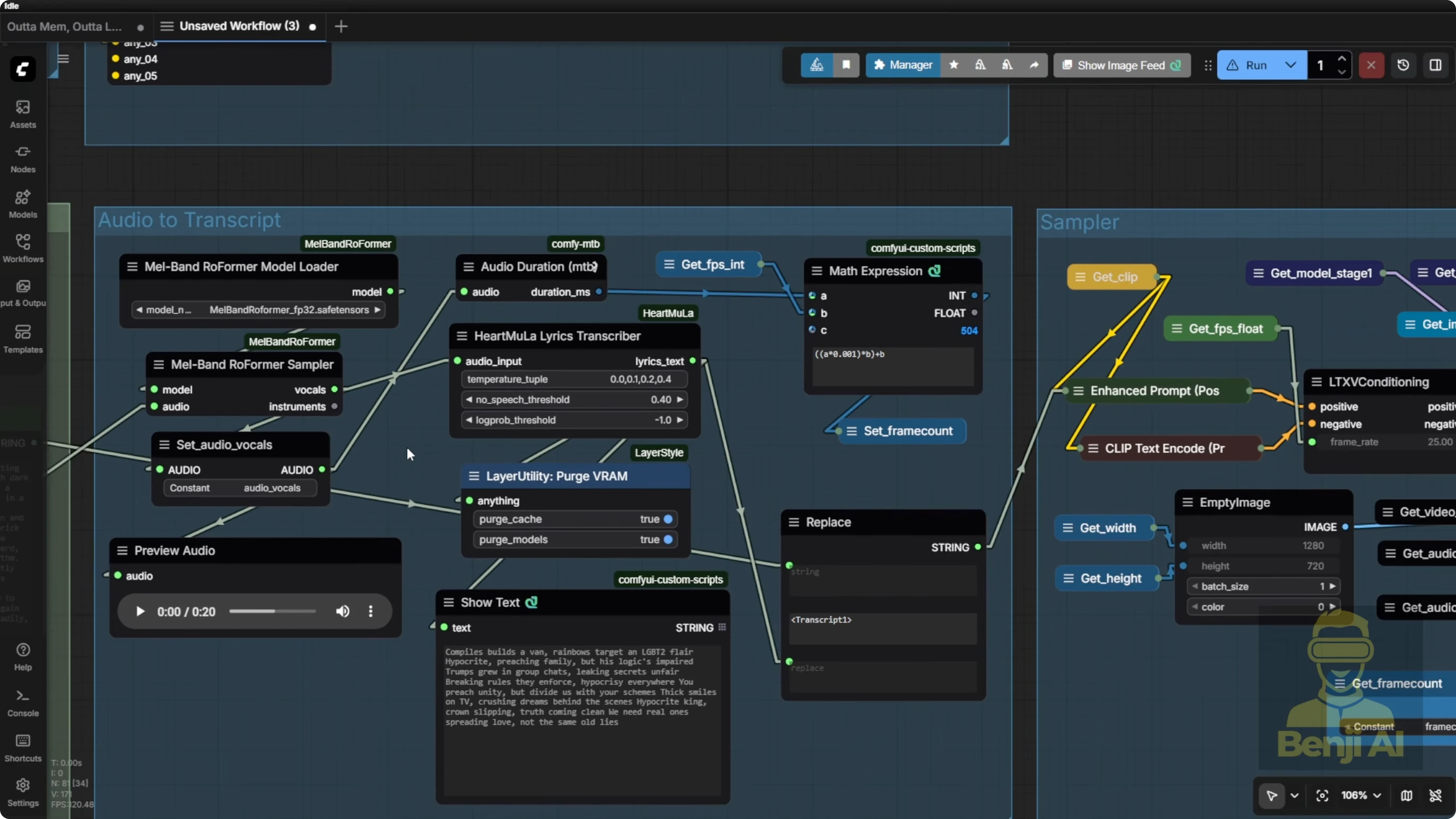The width and height of the screenshot is (1456, 819).
Task: Toggle the Show Image Feed button
Action: pyautogui.click(x=1121, y=65)
